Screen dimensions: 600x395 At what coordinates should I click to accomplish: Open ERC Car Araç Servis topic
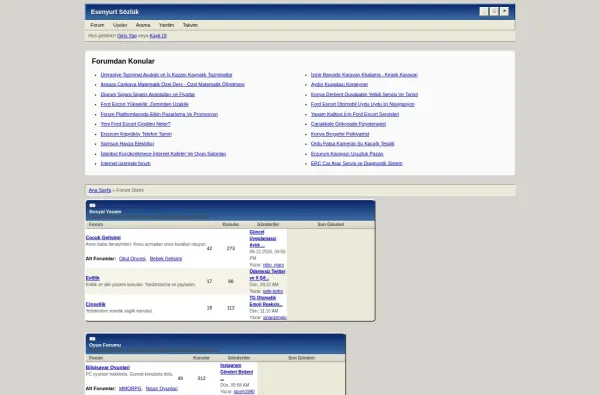click(x=357, y=163)
